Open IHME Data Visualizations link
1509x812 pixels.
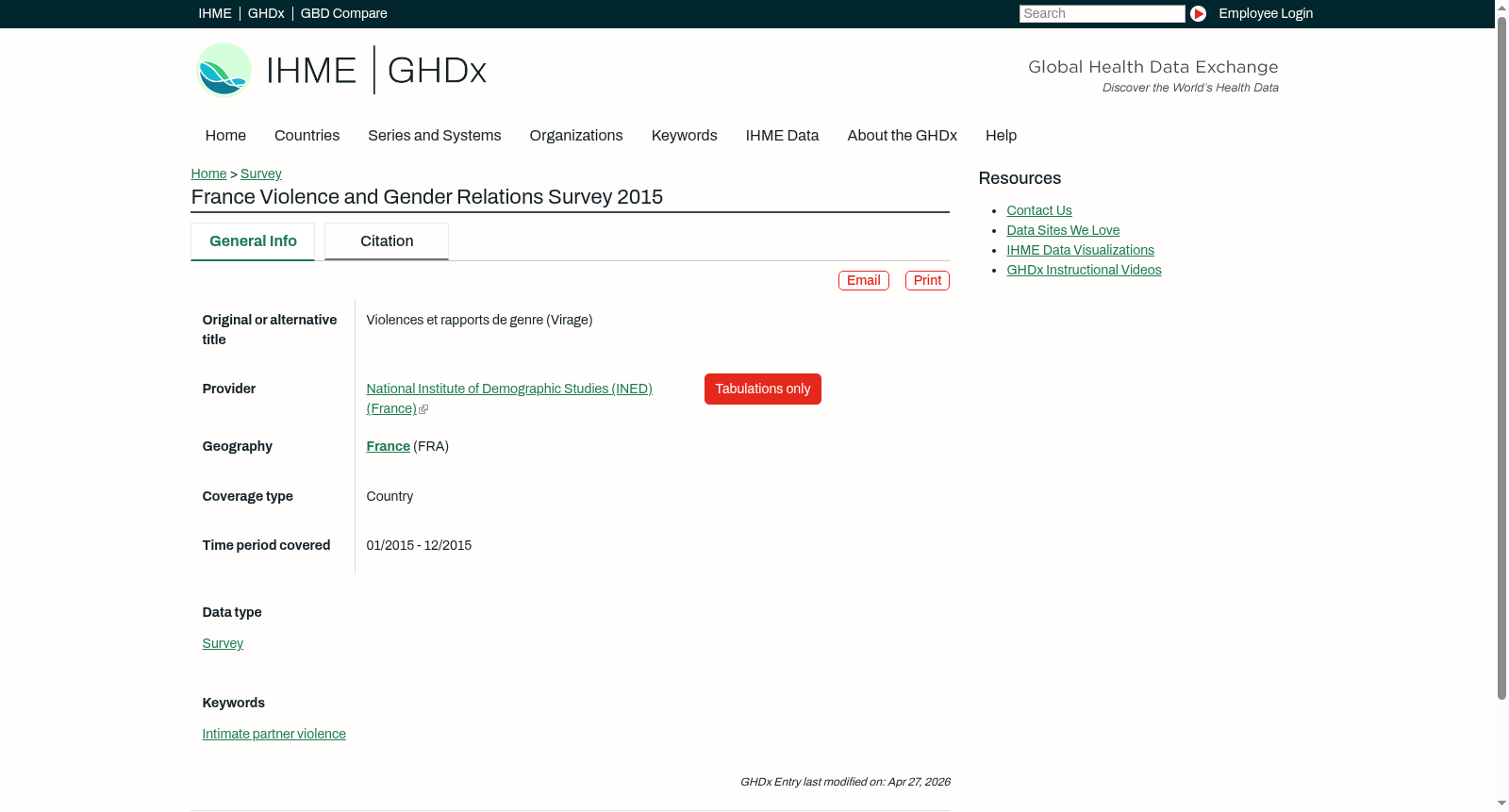1081,251
